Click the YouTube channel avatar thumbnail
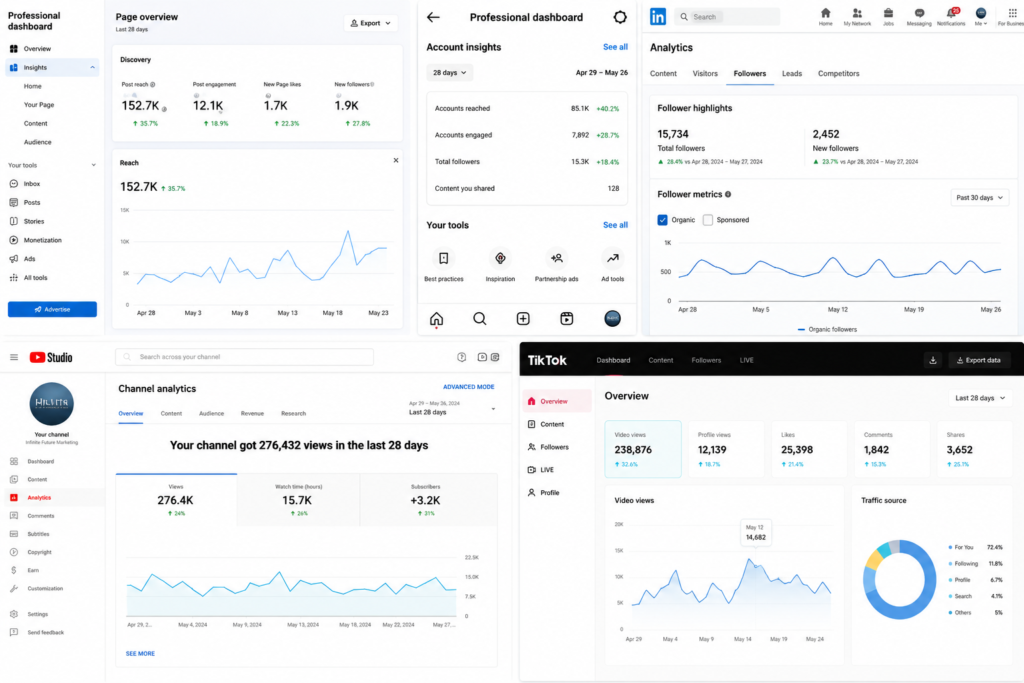 52,404
